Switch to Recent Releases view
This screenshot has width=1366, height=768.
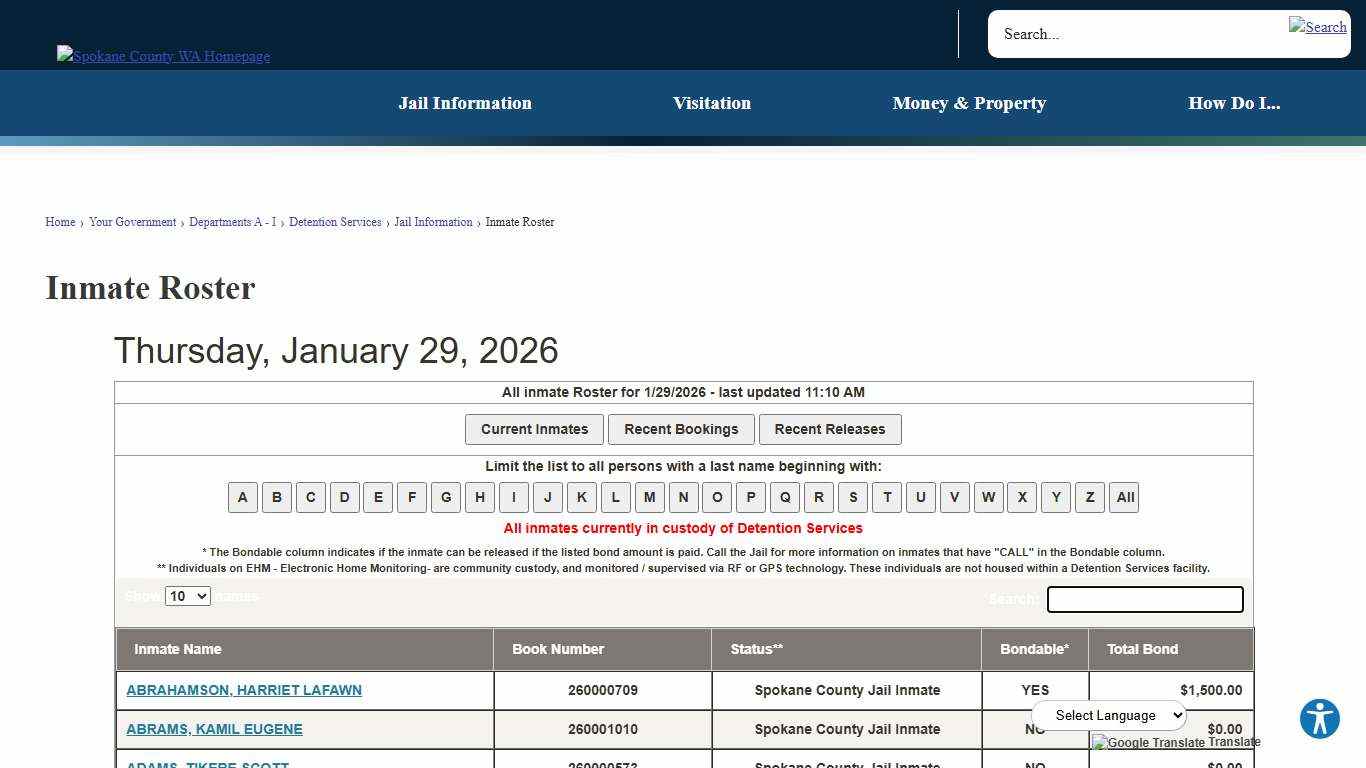tap(830, 429)
